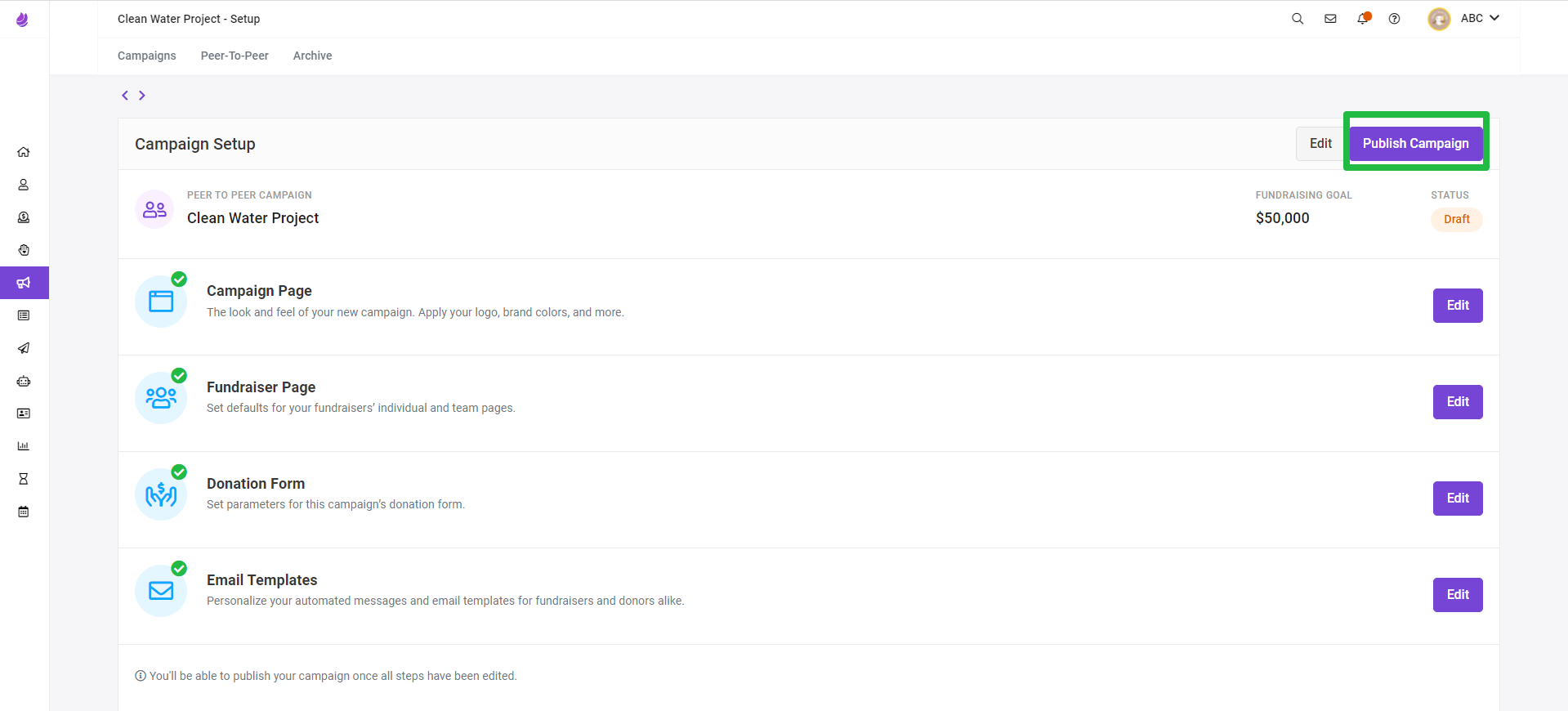Click the user avatar picture
The image size is (1568, 711).
(1439, 19)
